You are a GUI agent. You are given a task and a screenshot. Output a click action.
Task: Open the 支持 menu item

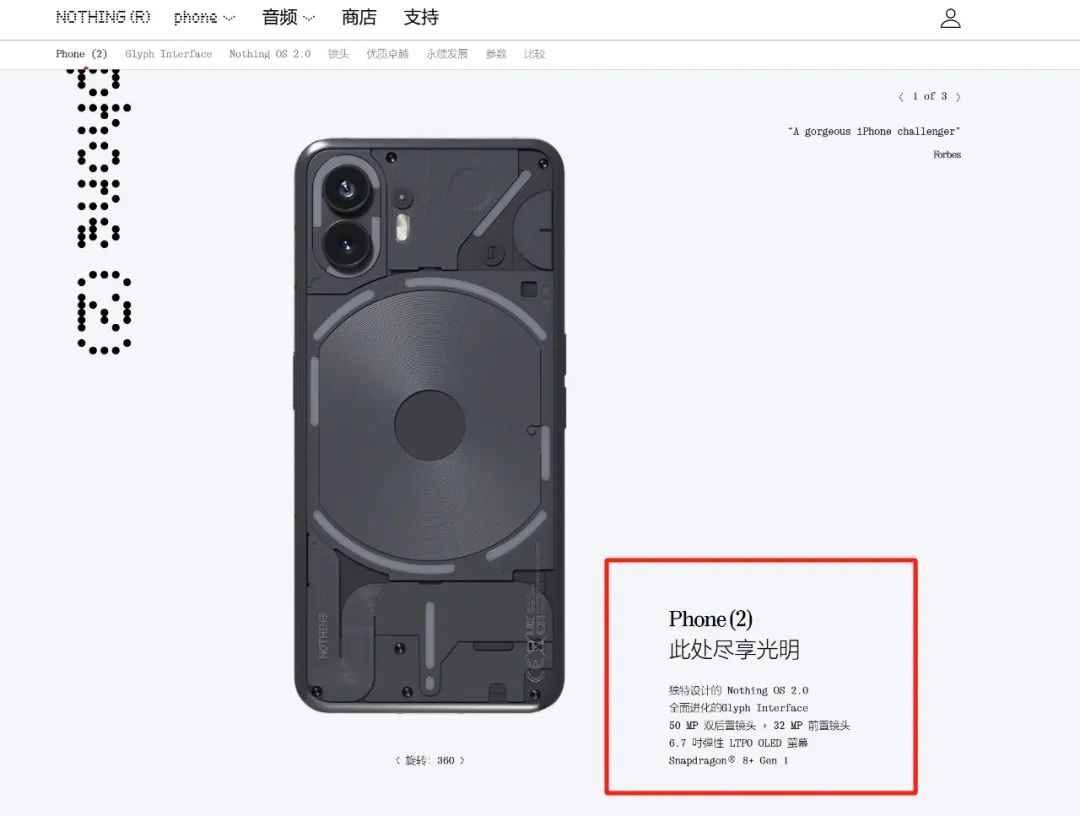[421, 17]
